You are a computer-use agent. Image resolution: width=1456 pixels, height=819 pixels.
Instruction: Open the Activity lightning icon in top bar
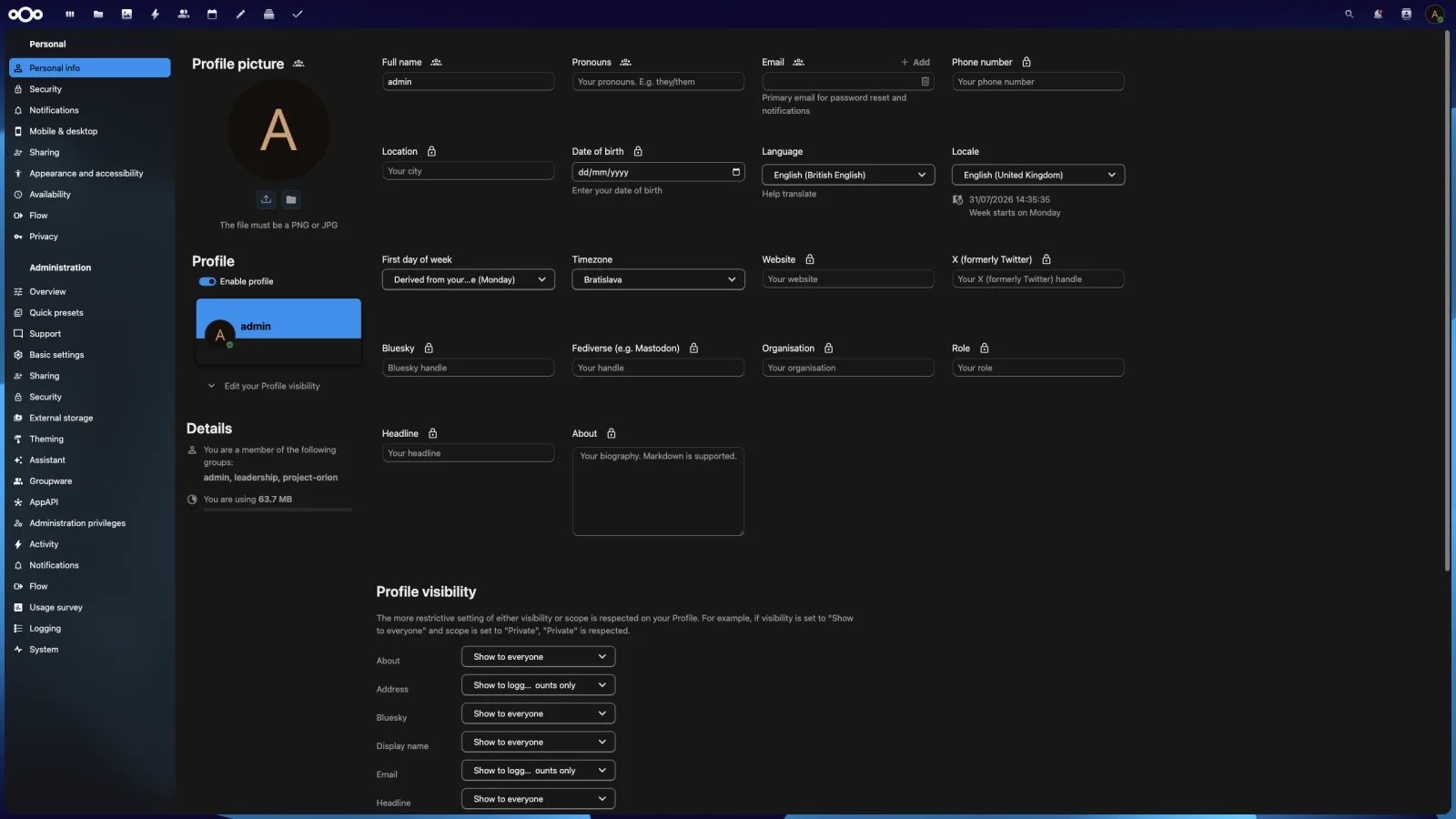(156, 14)
